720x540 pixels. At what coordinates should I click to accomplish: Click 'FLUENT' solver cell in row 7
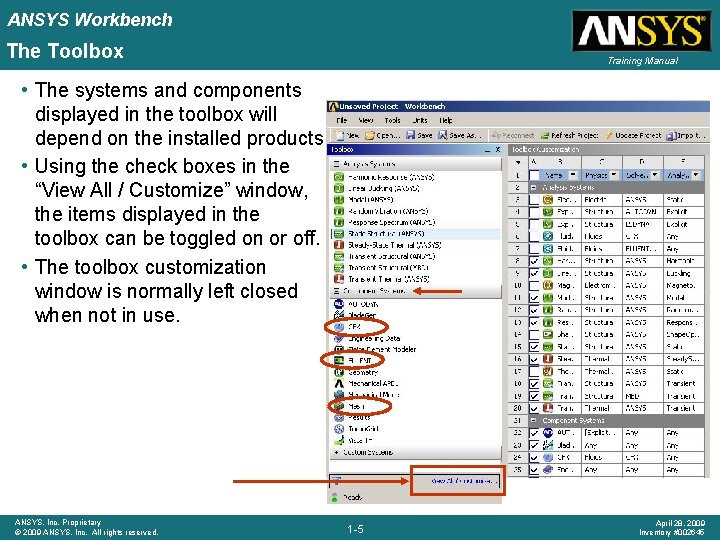point(642,249)
